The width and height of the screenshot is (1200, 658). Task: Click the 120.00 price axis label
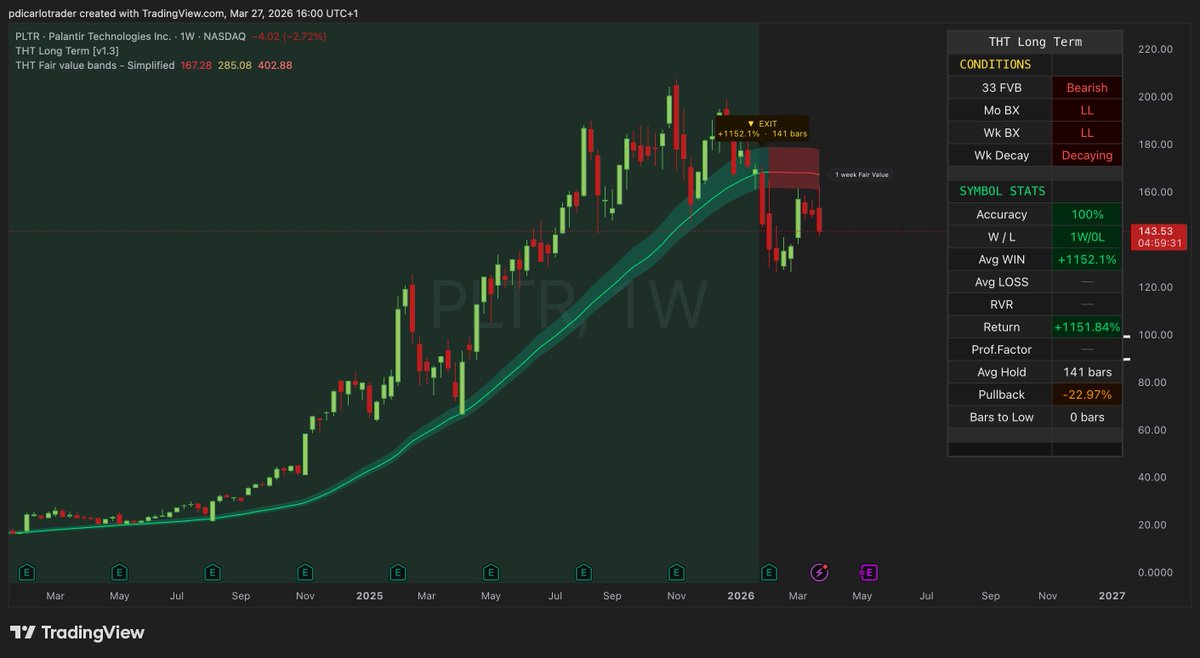pos(1154,287)
